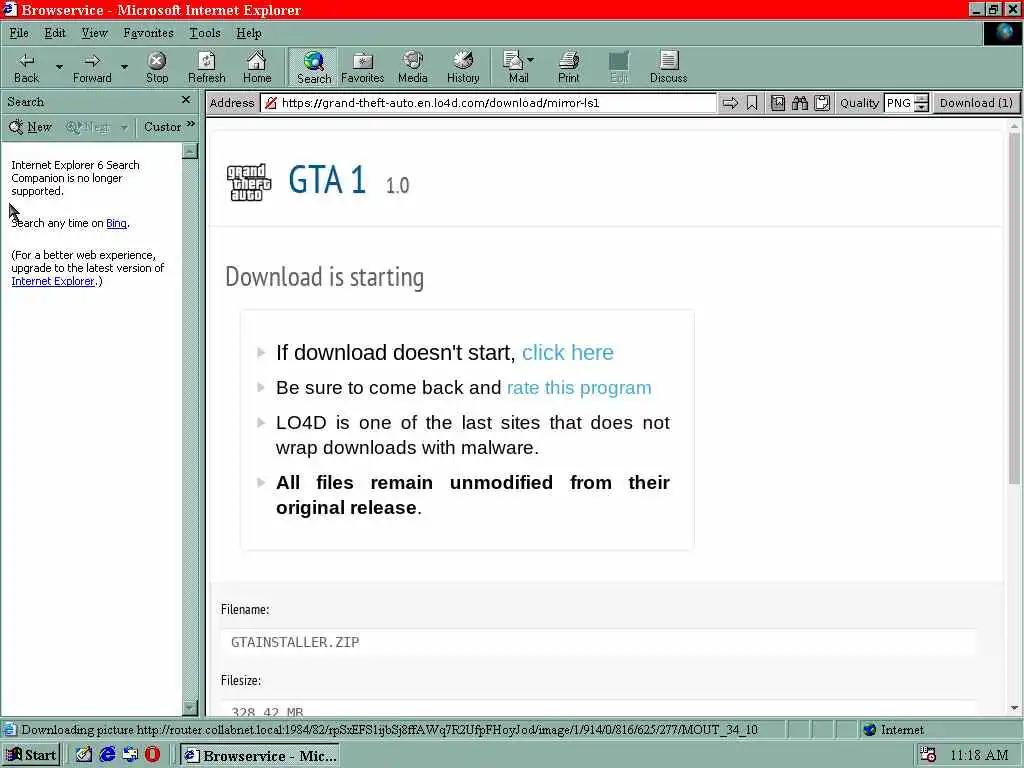Click the Go arrow next to address bar
The width and height of the screenshot is (1024, 768).
(730, 103)
